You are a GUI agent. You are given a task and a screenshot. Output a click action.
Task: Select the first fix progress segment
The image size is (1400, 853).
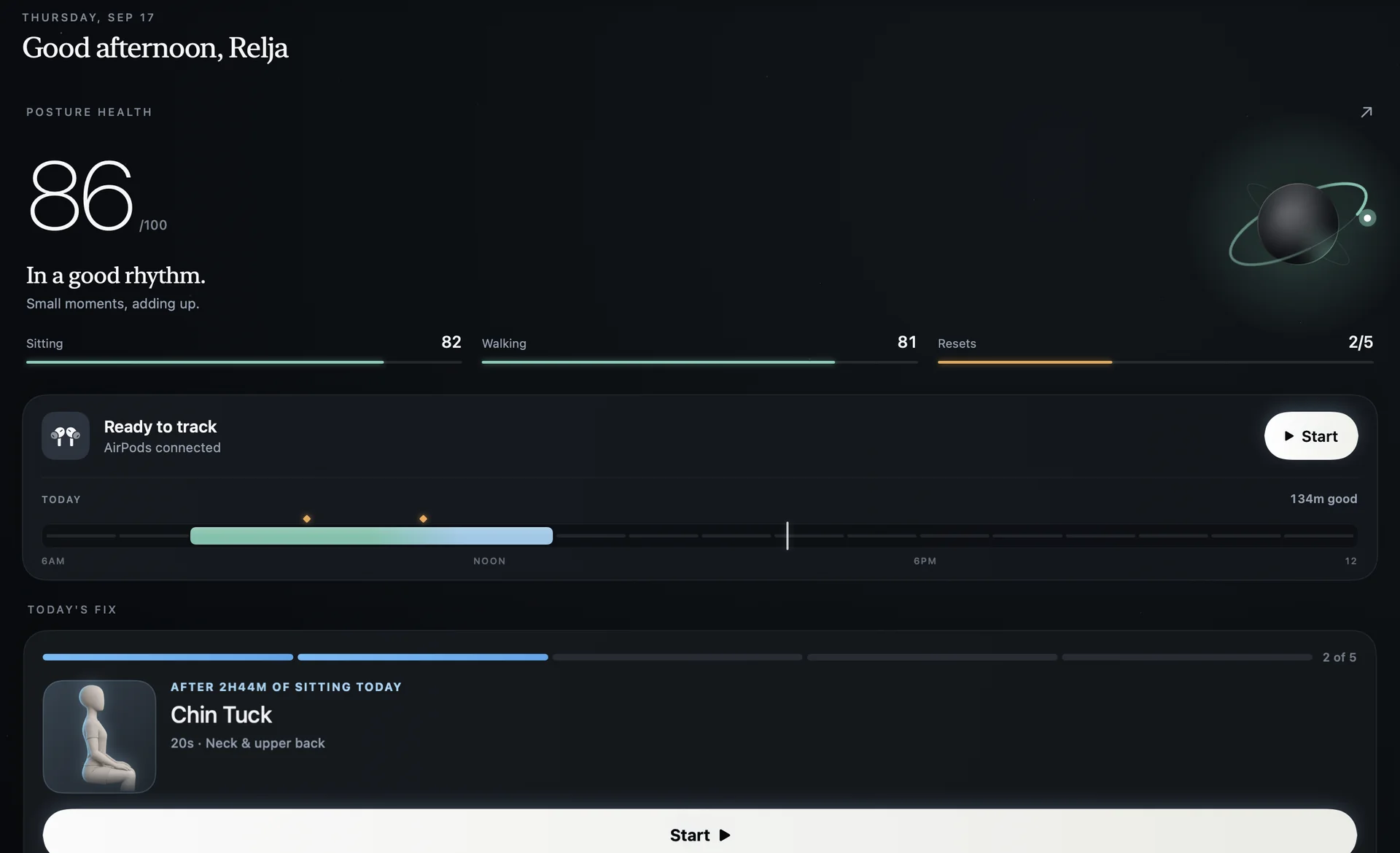[168, 657]
